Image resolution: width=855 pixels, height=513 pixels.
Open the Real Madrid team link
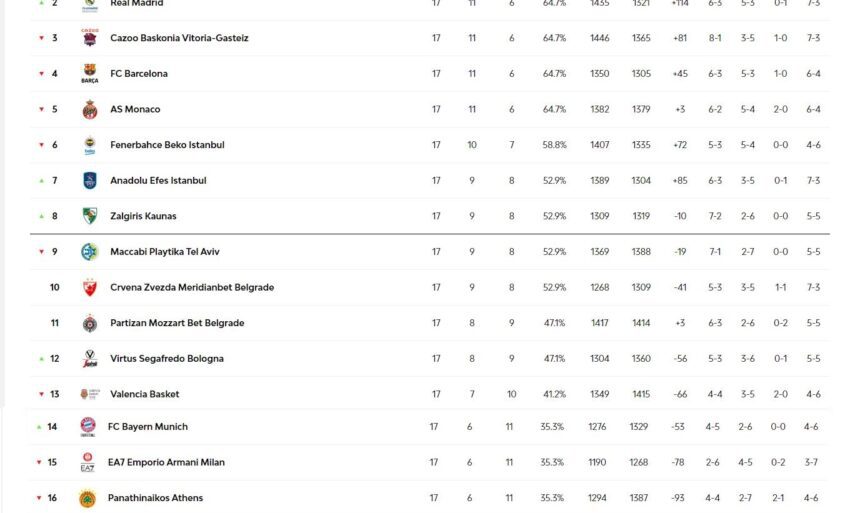tap(137, 4)
